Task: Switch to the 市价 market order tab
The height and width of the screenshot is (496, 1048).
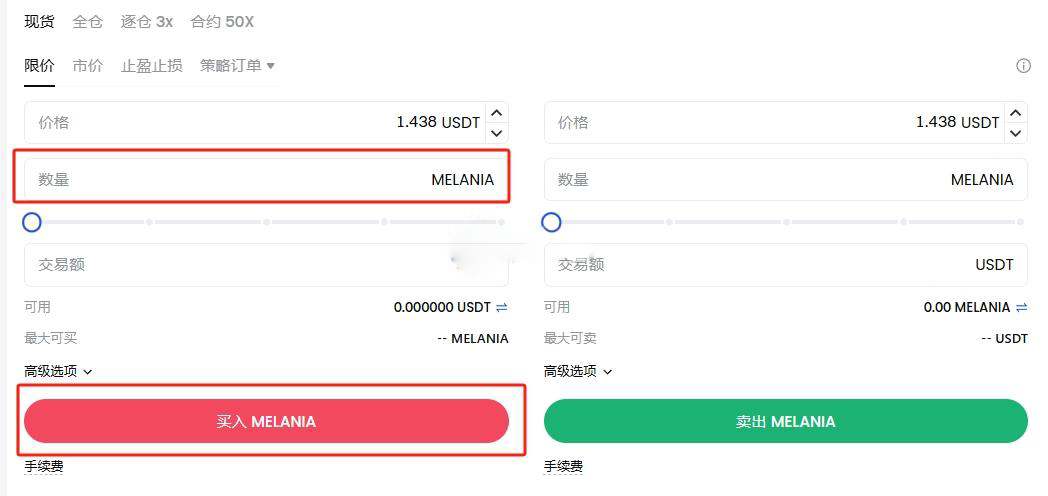Action: pos(88,66)
